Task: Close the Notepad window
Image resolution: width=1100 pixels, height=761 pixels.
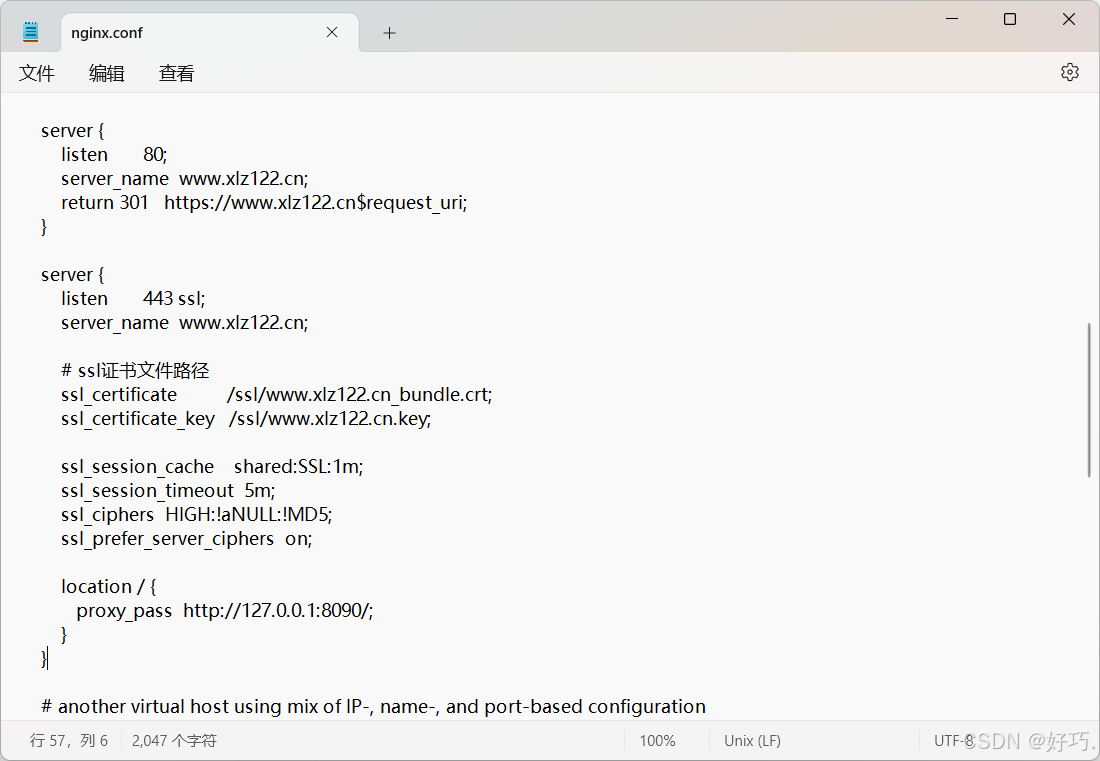Action: (1068, 19)
